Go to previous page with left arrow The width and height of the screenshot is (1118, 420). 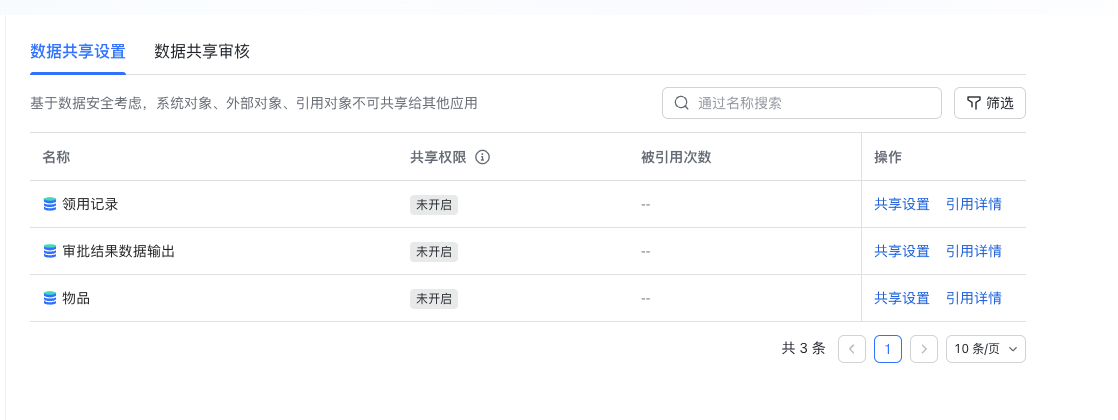click(x=851, y=349)
